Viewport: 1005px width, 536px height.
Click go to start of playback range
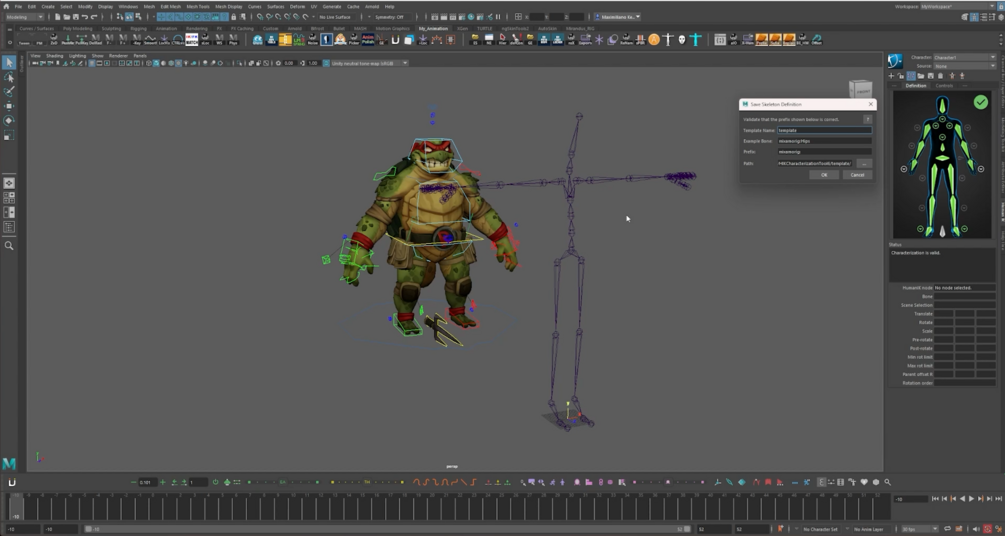click(935, 499)
